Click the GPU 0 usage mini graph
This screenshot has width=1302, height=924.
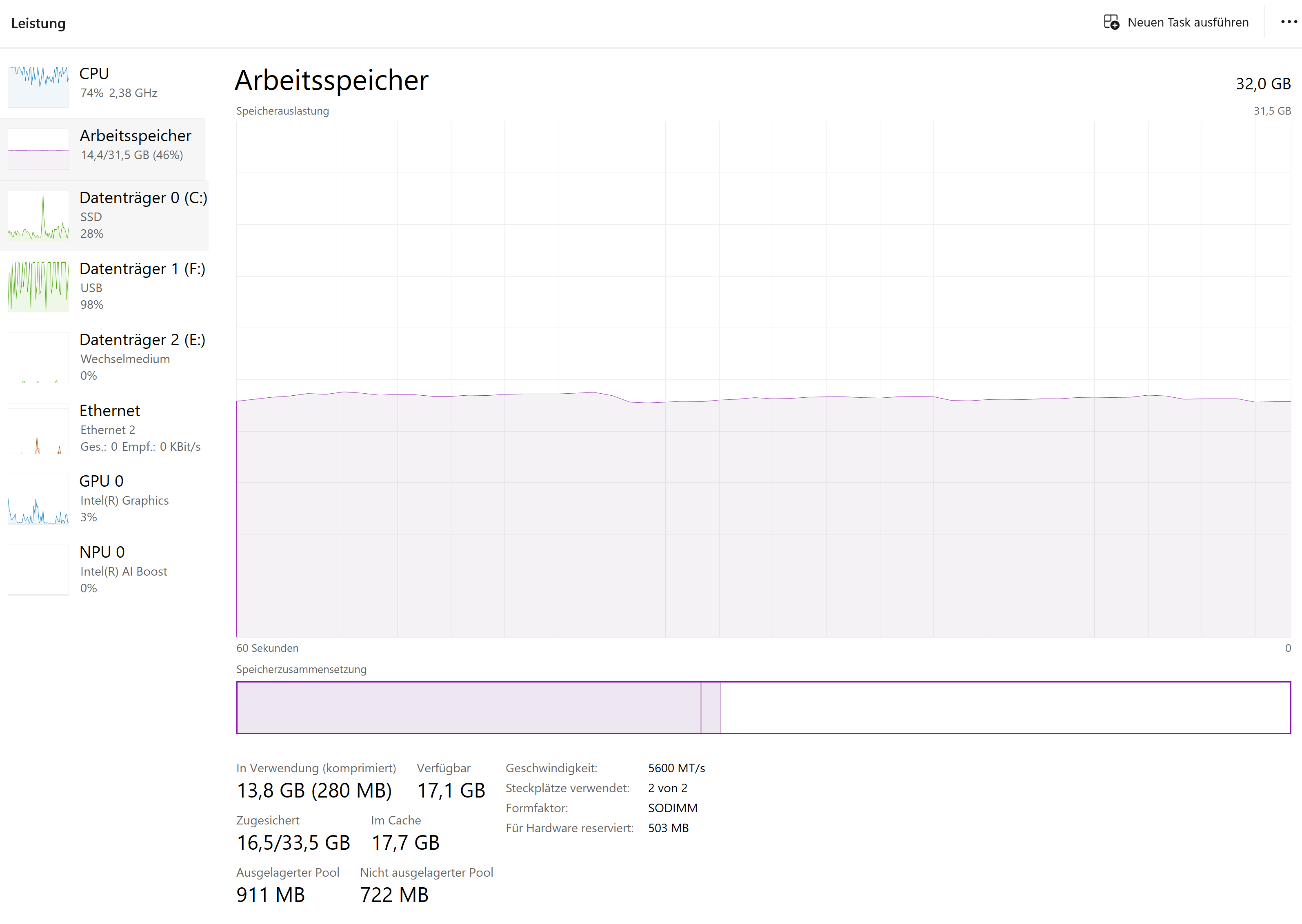pos(38,499)
